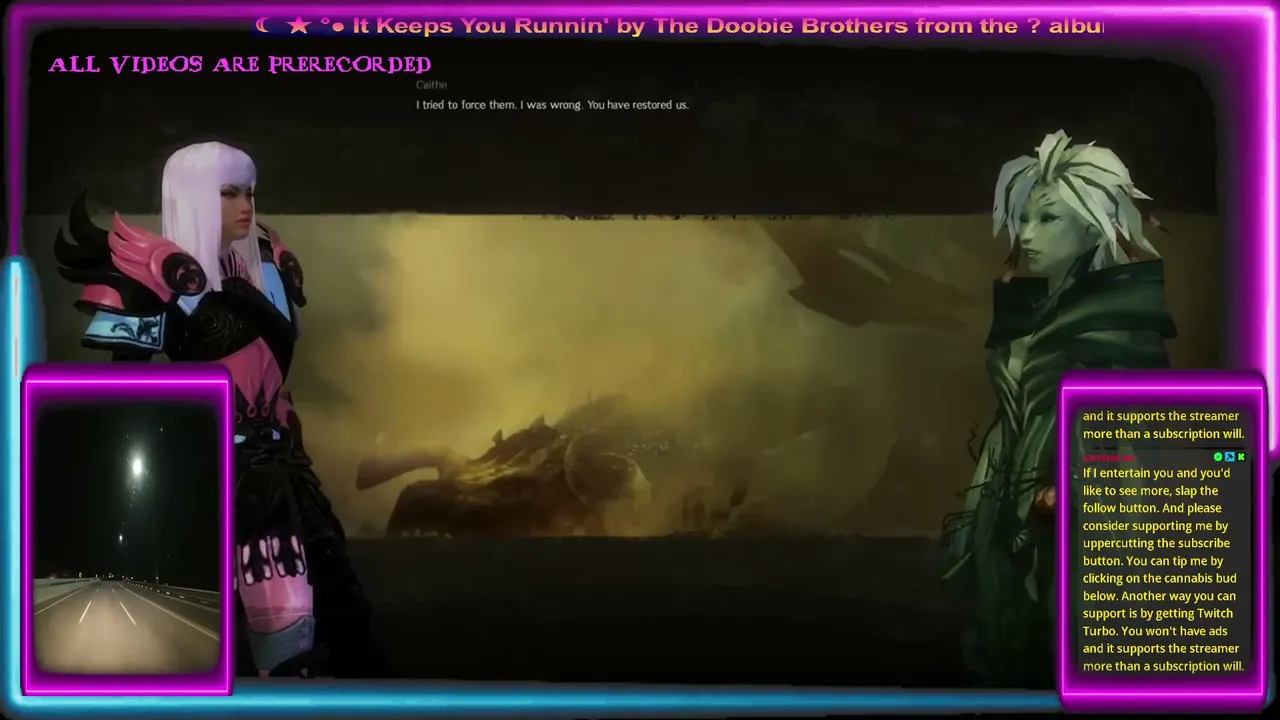This screenshot has width=1280, height=720.
Task: Click the "ALL VIDEOS ARE PRERECORDED" banner text
Action: 240,65
